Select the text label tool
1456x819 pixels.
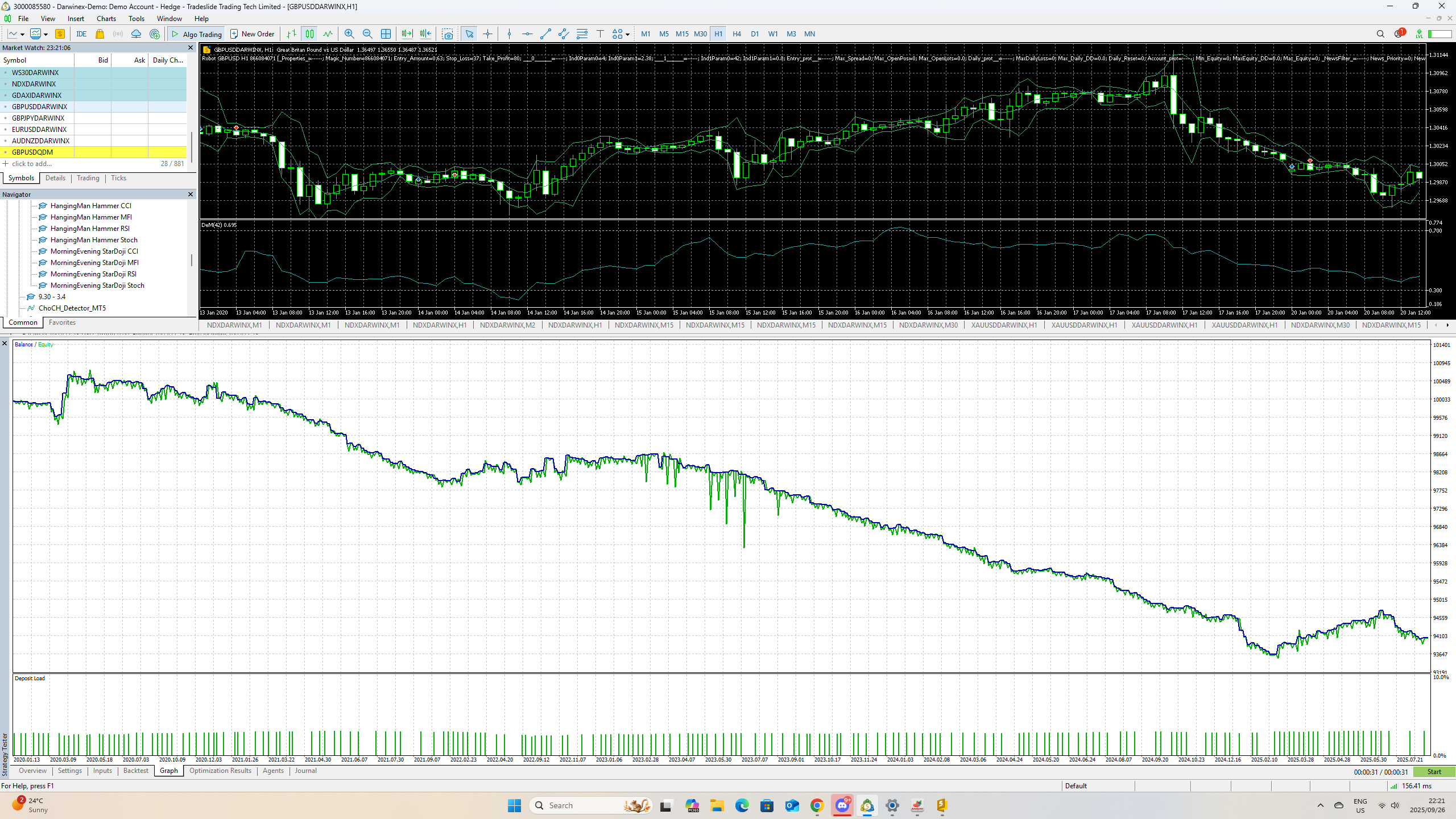(600, 34)
